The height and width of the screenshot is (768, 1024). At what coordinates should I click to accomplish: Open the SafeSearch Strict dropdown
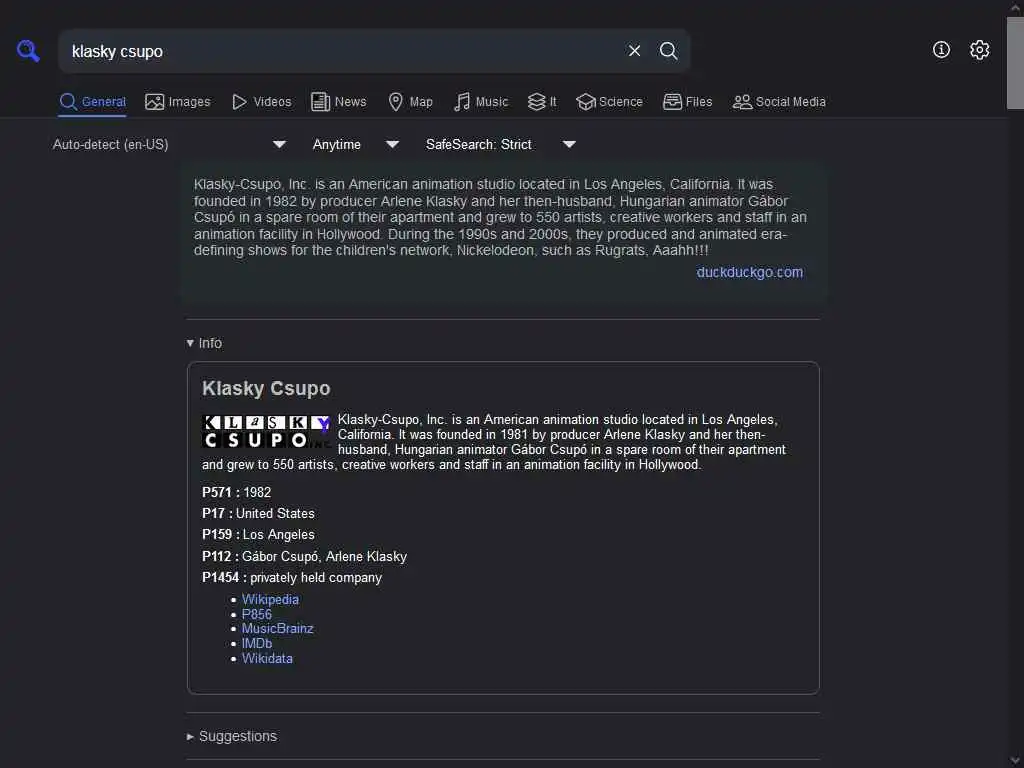click(500, 144)
